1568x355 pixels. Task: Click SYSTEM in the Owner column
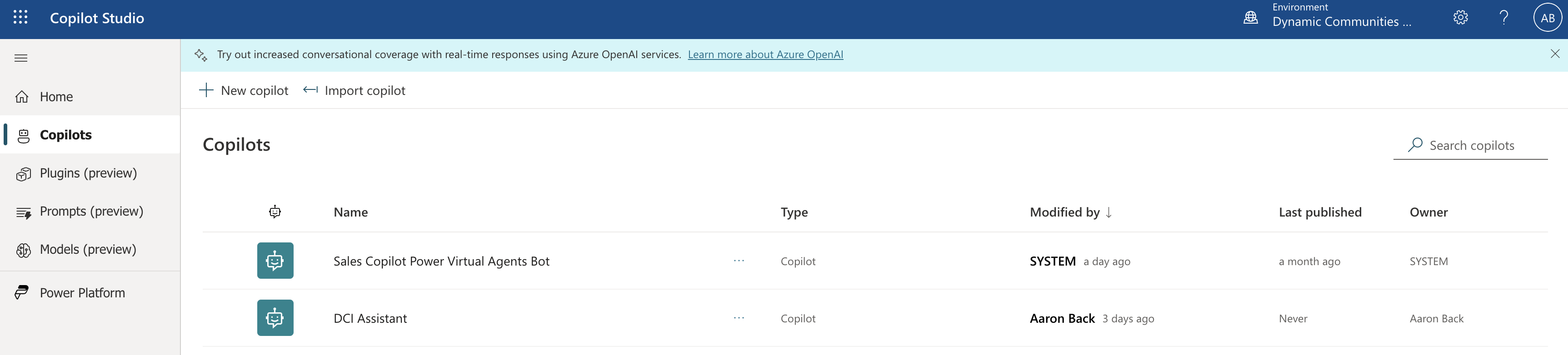tap(1428, 261)
